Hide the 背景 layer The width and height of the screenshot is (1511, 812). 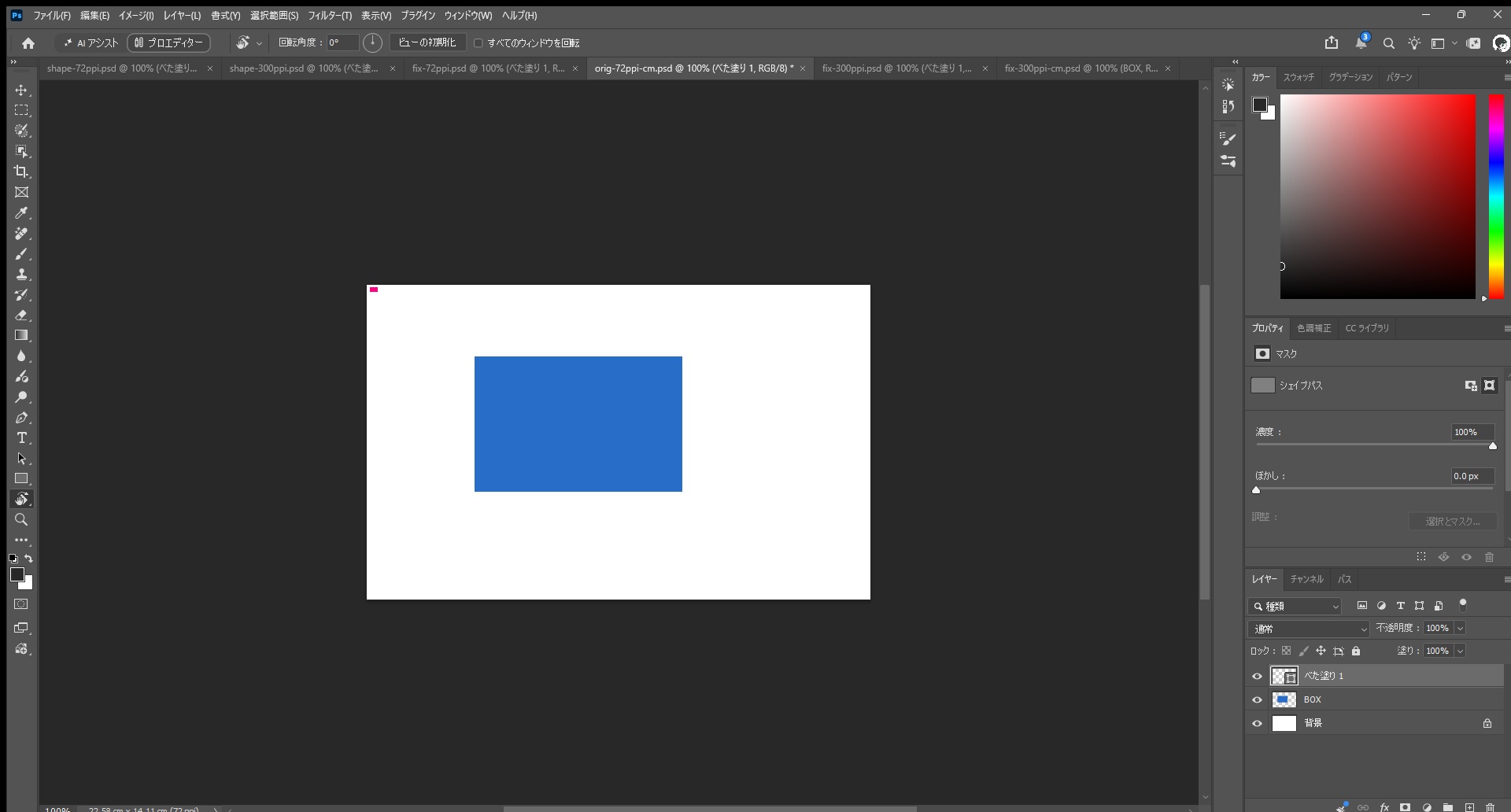click(1257, 723)
